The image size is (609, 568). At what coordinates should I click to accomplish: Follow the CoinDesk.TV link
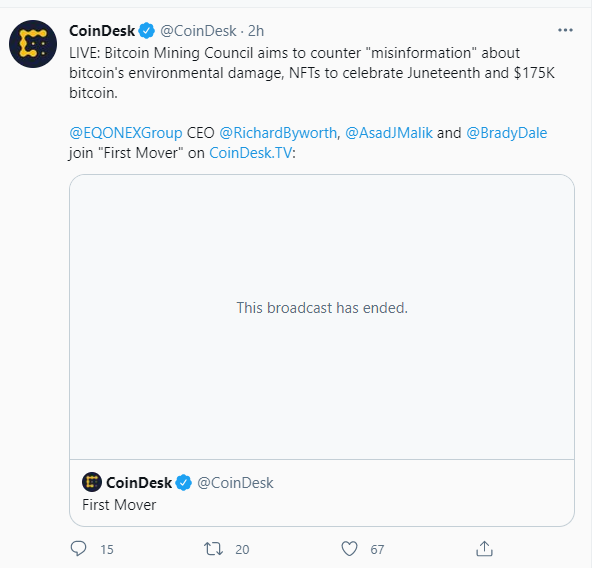pos(251,153)
